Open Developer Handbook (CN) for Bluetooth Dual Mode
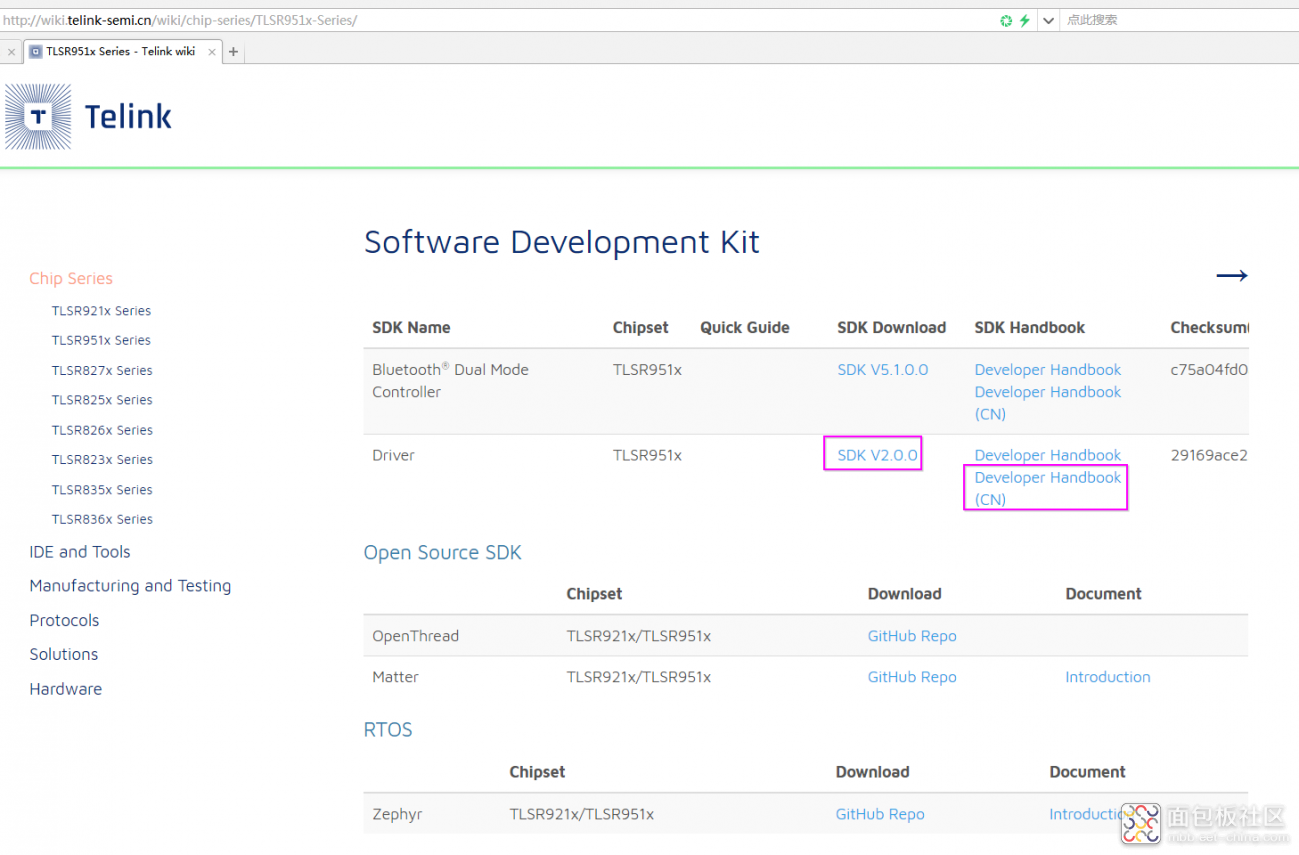Screen dimensions: 1299x855 click(1048, 403)
